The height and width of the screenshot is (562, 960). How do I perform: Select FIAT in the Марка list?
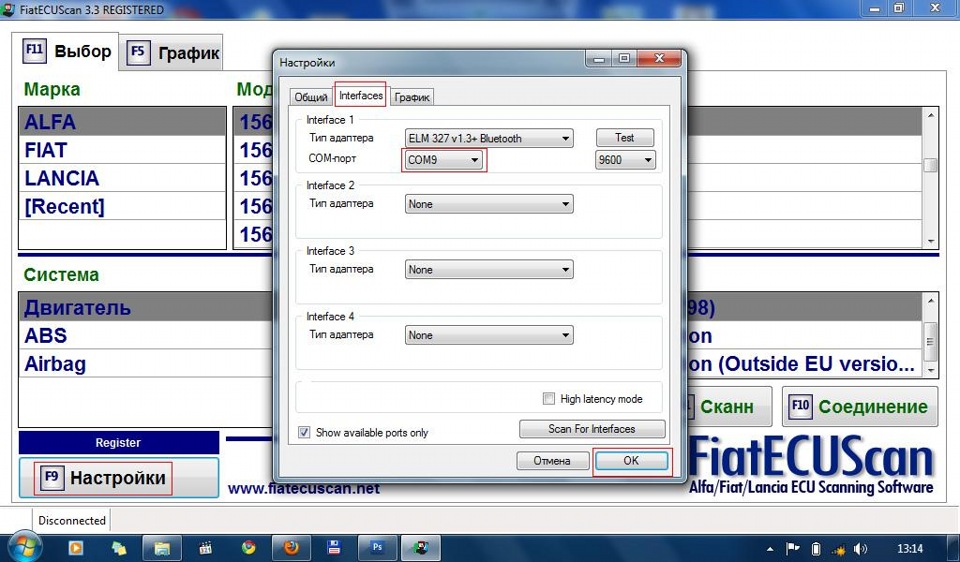tap(122, 149)
